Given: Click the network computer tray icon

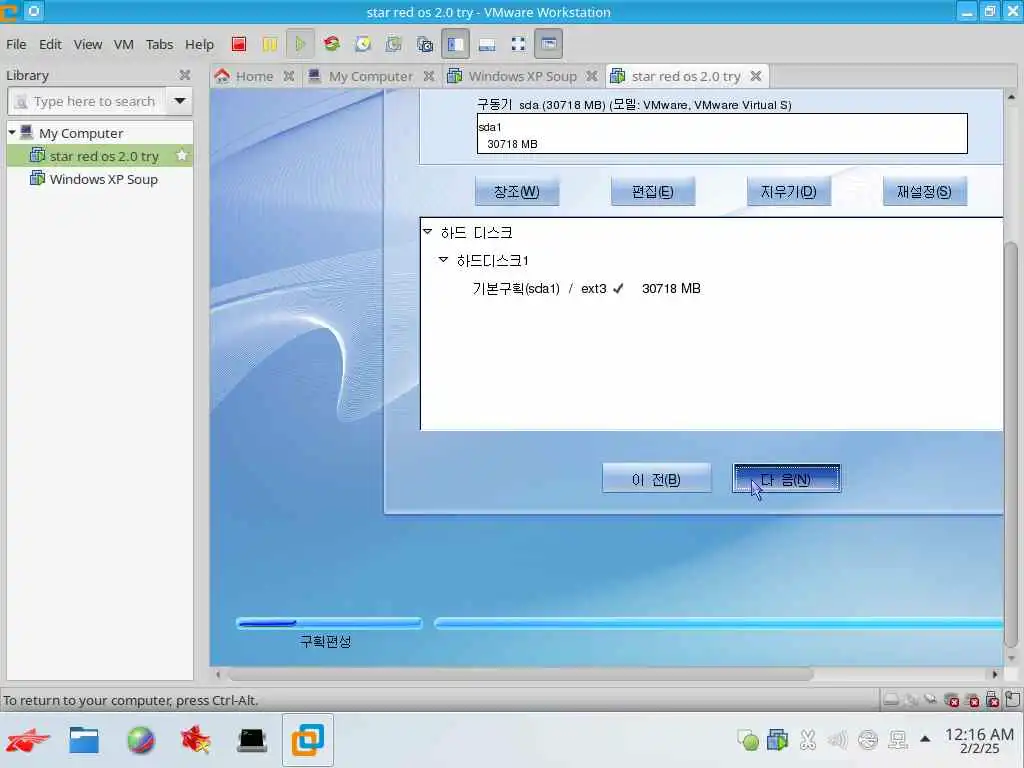Looking at the screenshot, I should (898, 739).
